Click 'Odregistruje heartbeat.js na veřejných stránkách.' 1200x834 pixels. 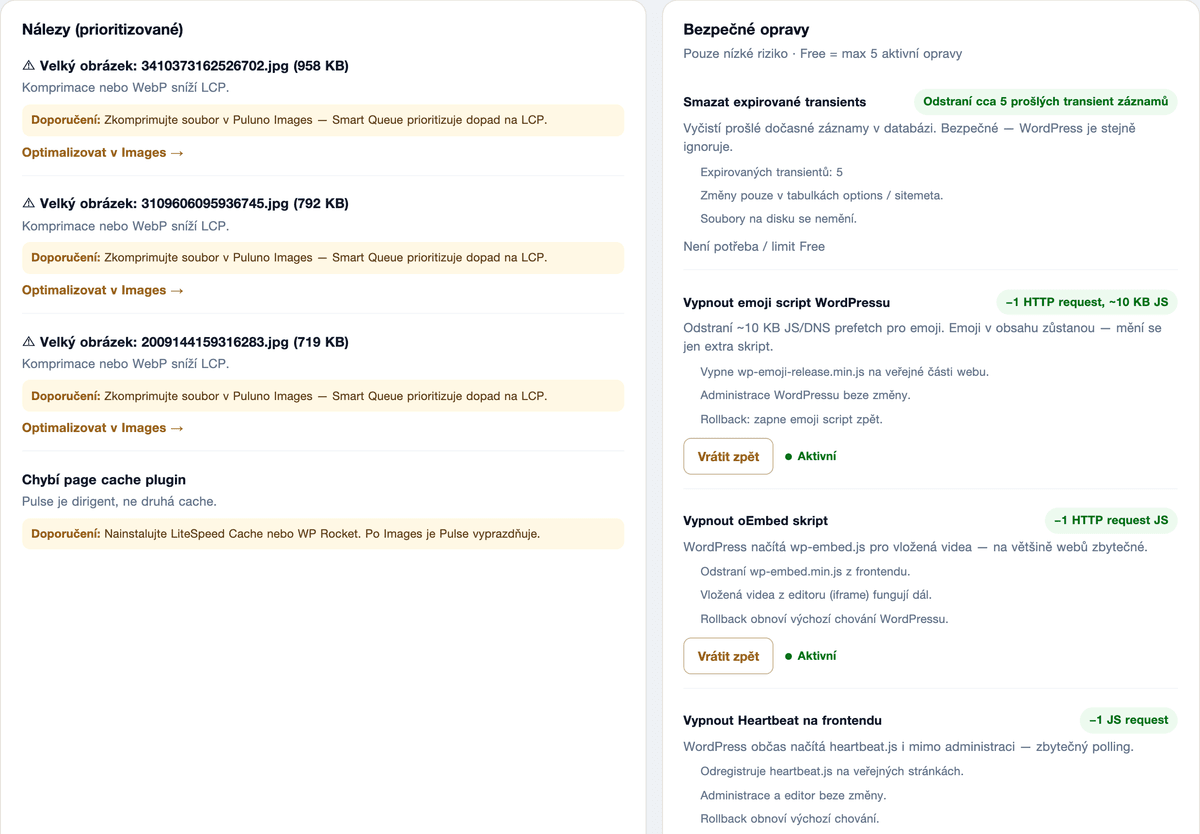(x=832, y=771)
